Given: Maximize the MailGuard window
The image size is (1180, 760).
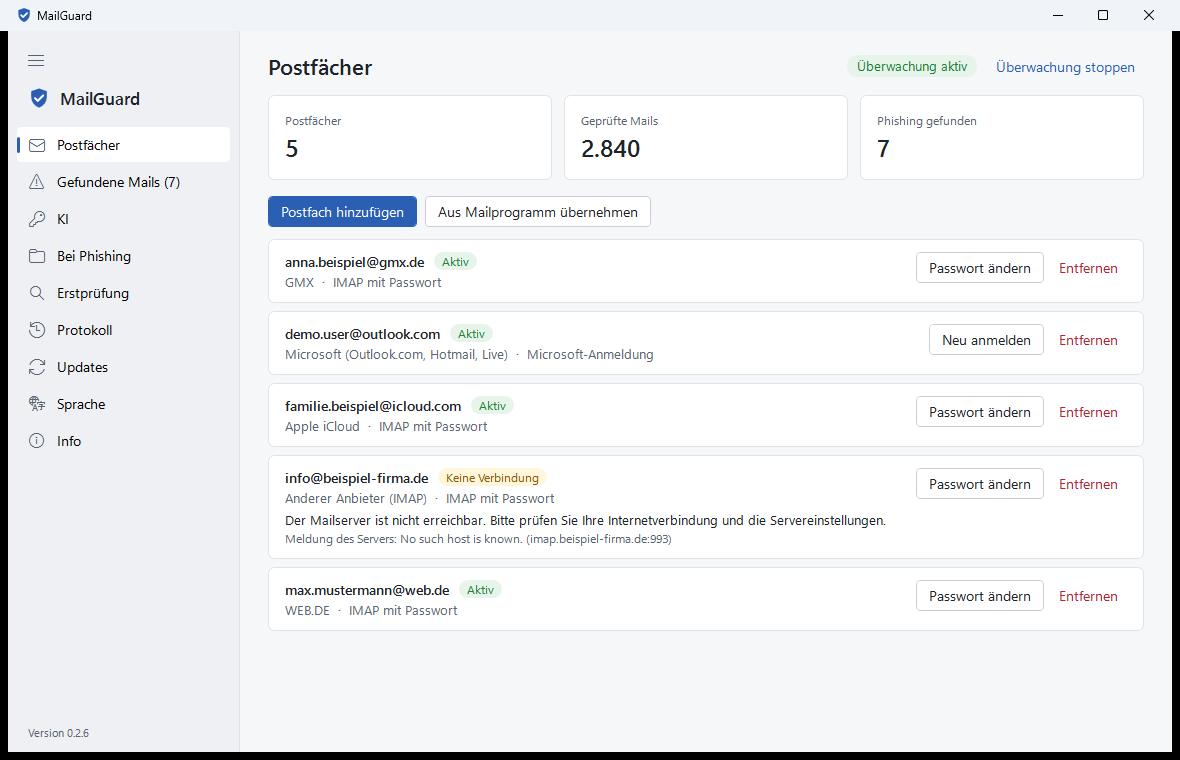Looking at the screenshot, I should (x=1103, y=15).
